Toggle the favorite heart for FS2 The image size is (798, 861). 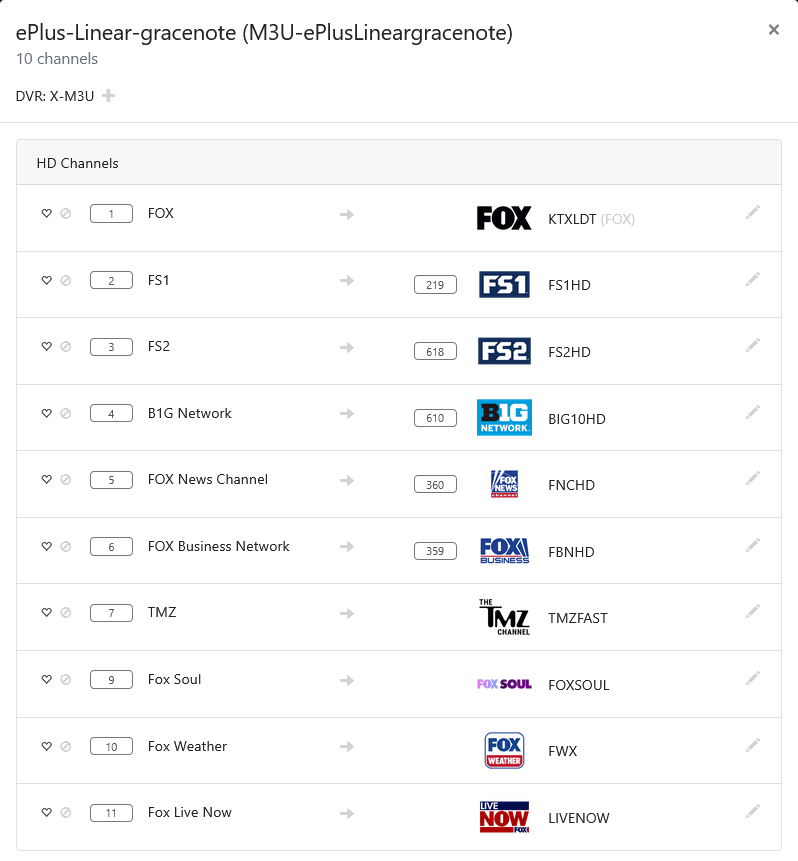tap(46, 346)
